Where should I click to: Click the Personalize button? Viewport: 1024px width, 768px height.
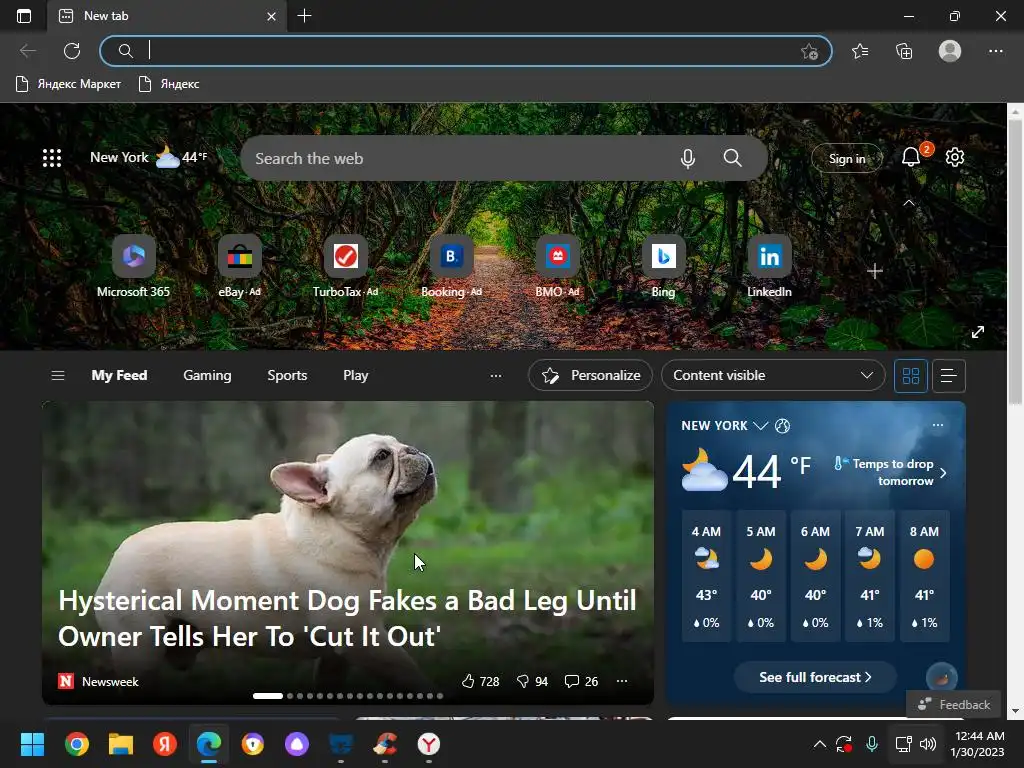coord(590,376)
